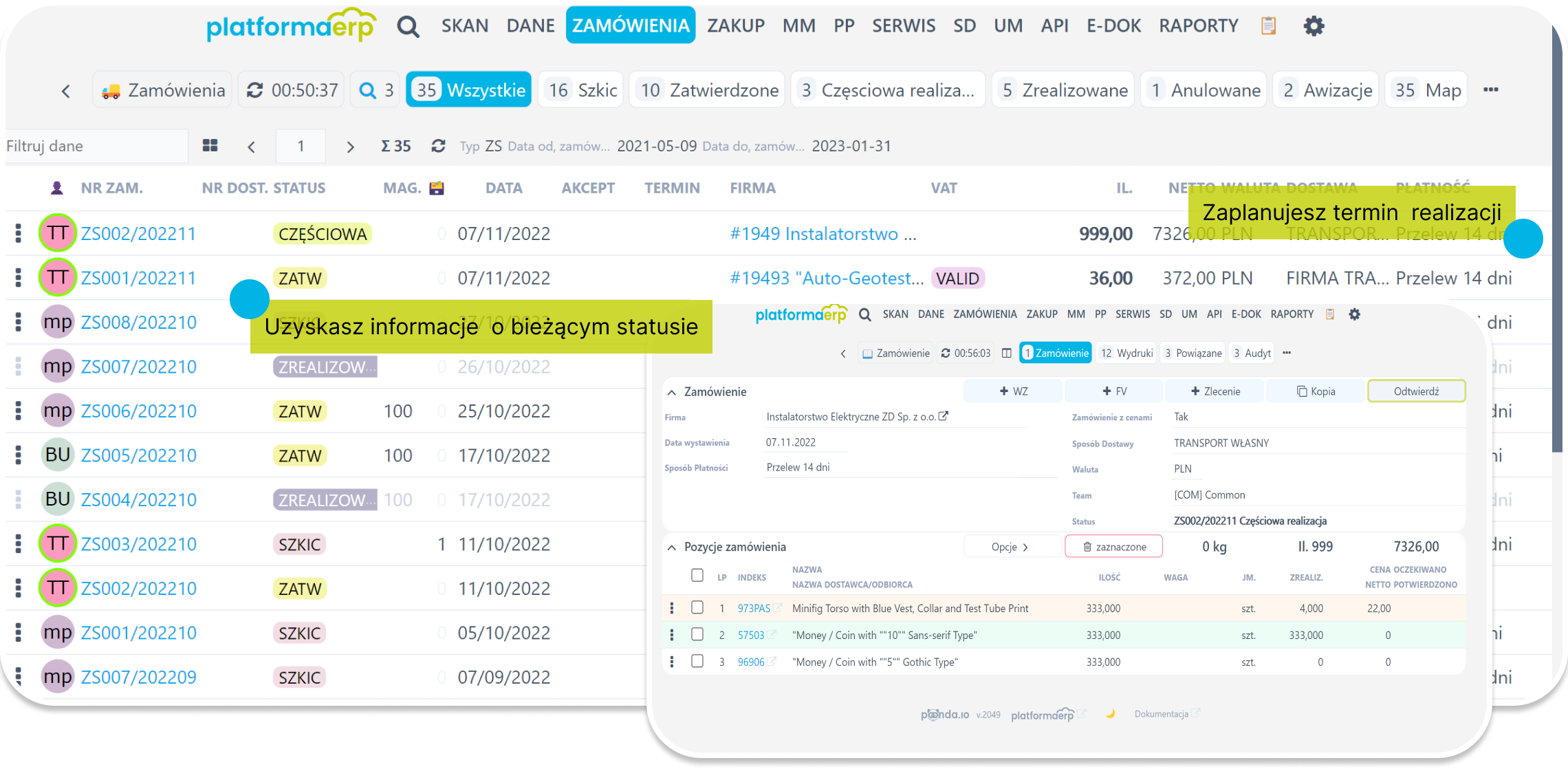The width and height of the screenshot is (1568, 769).
Task: Click the three-dots overflow menu after Map tab
Action: point(1490,90)
